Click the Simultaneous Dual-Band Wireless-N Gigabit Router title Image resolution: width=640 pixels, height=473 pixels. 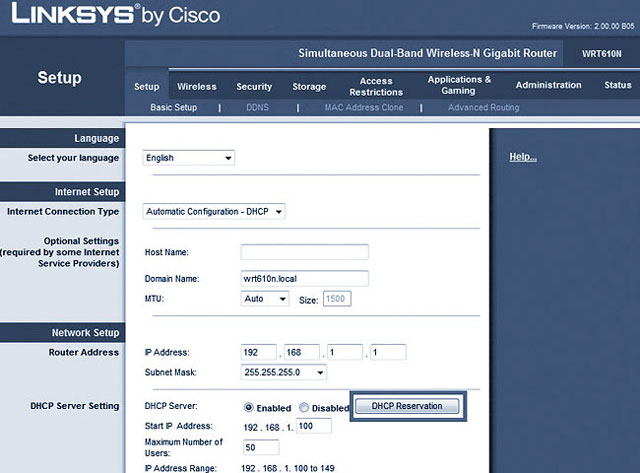tap(427, 53)
